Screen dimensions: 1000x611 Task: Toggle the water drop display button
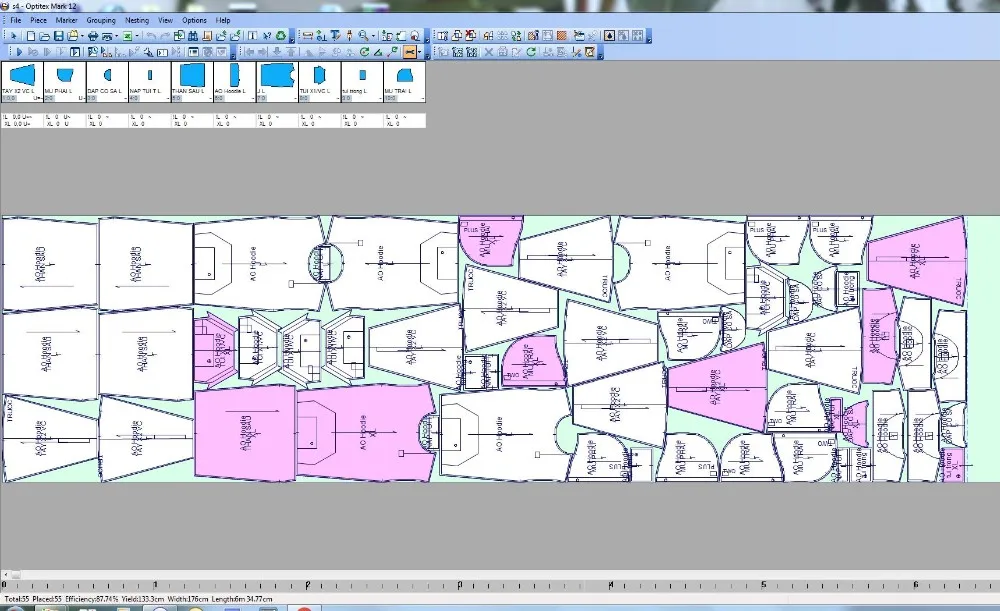(x=609, y=36)
